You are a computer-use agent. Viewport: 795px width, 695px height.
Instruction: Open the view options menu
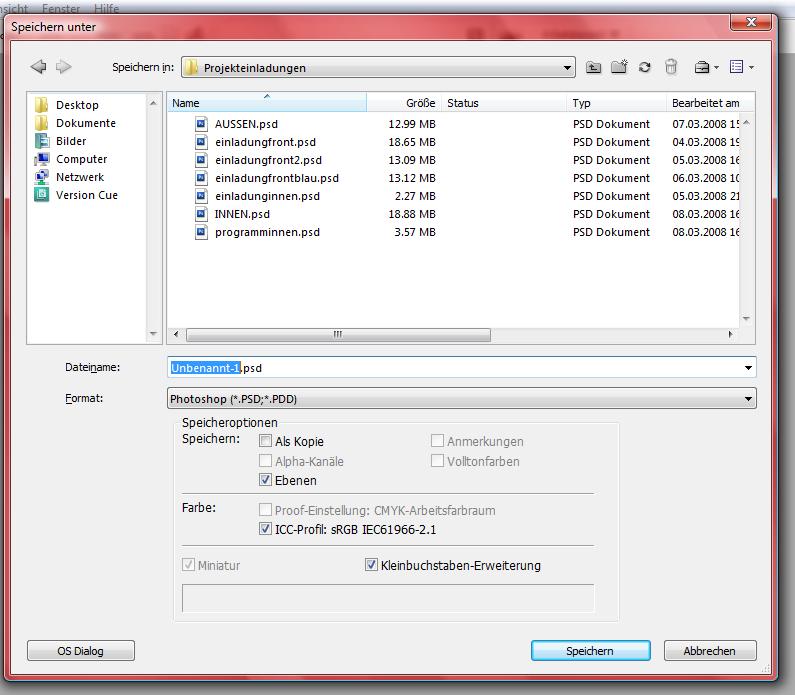741,67
